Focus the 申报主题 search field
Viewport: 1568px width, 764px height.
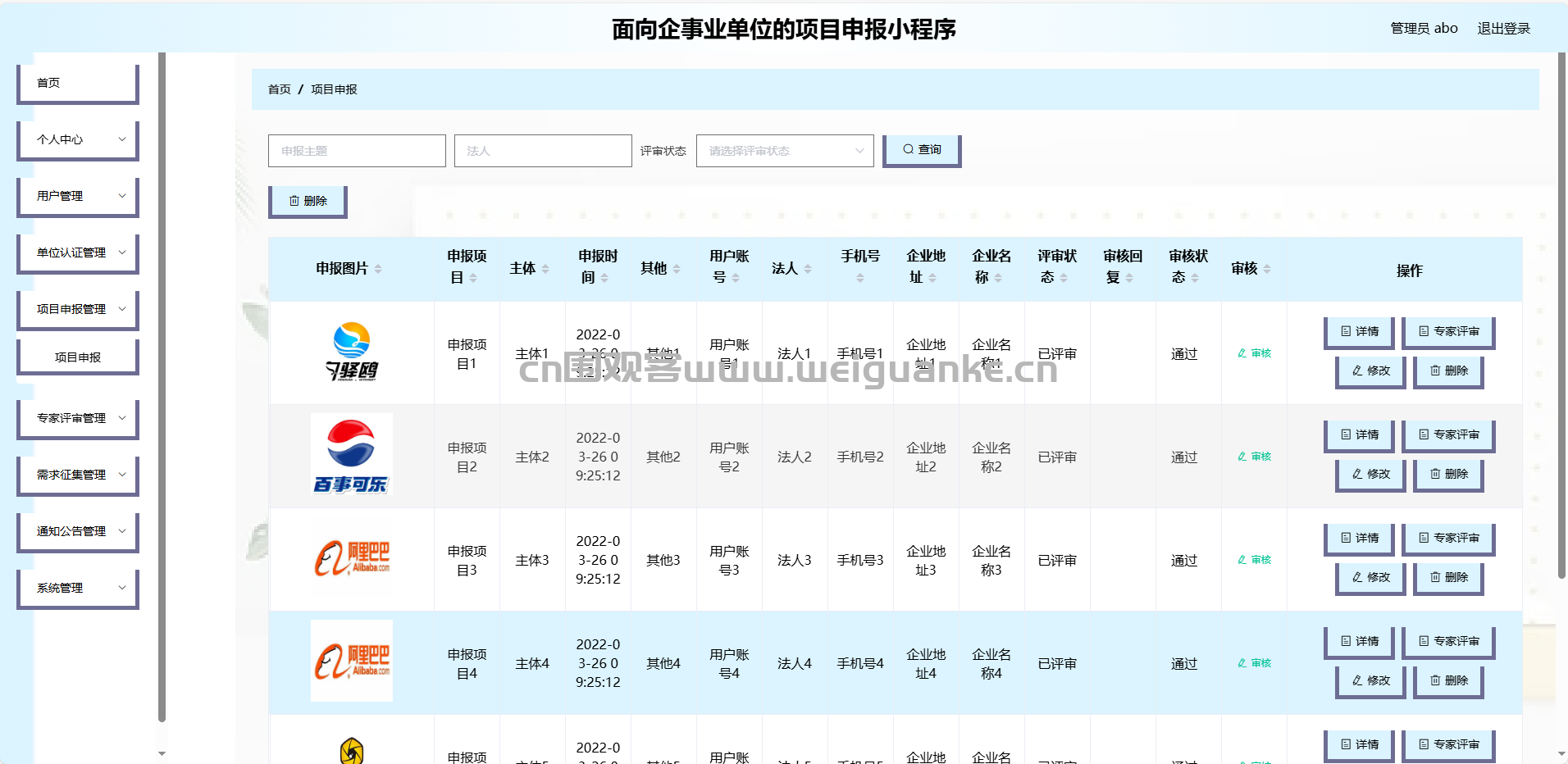(357, 151)
